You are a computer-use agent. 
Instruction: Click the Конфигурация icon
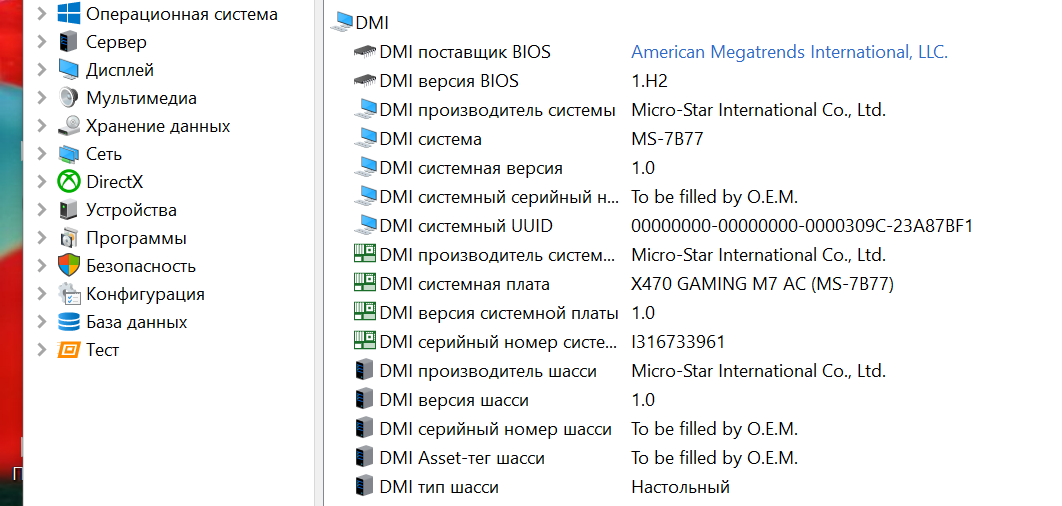click(69, 294)
